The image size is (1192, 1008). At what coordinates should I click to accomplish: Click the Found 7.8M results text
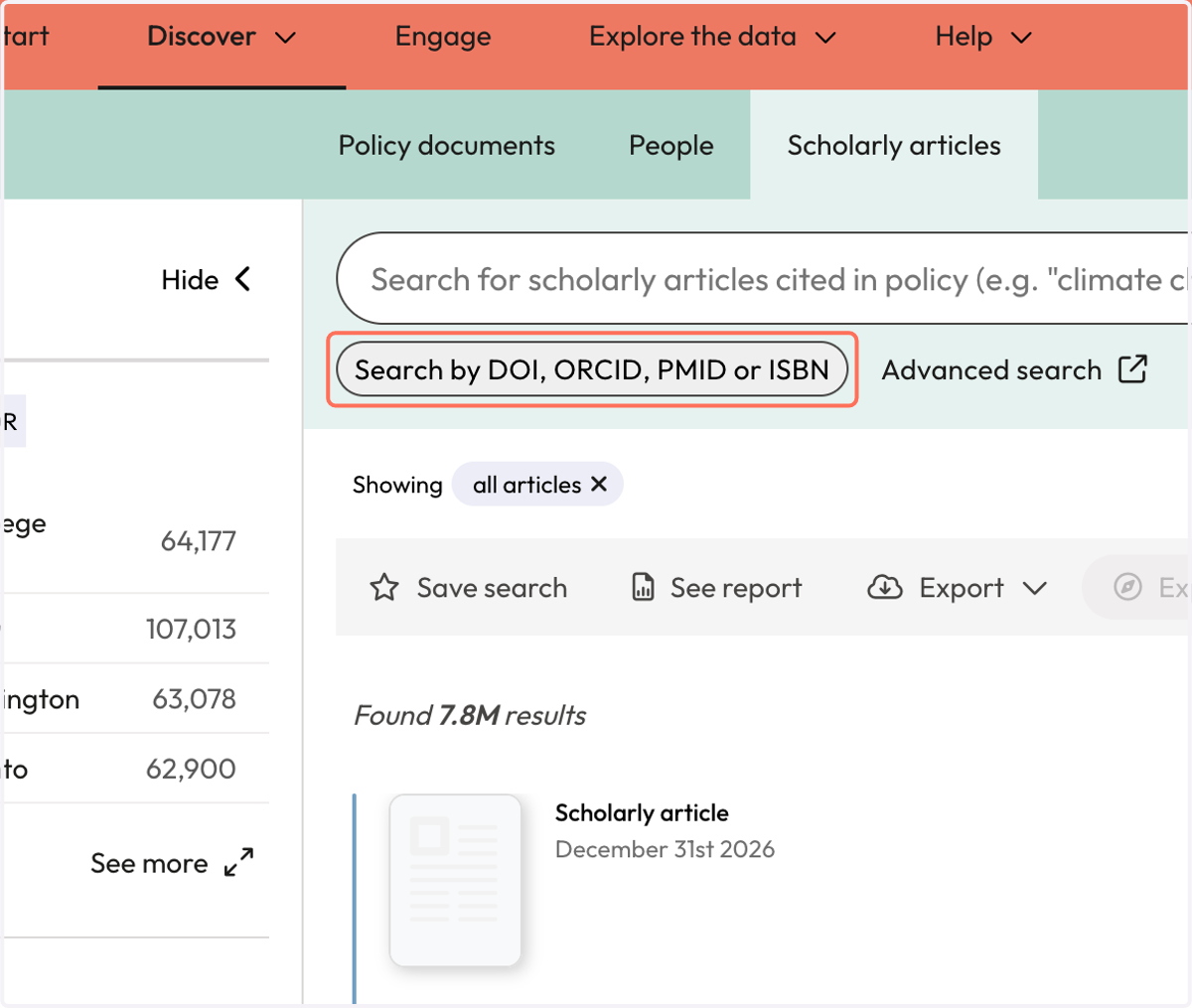click(x=470, y=715)
